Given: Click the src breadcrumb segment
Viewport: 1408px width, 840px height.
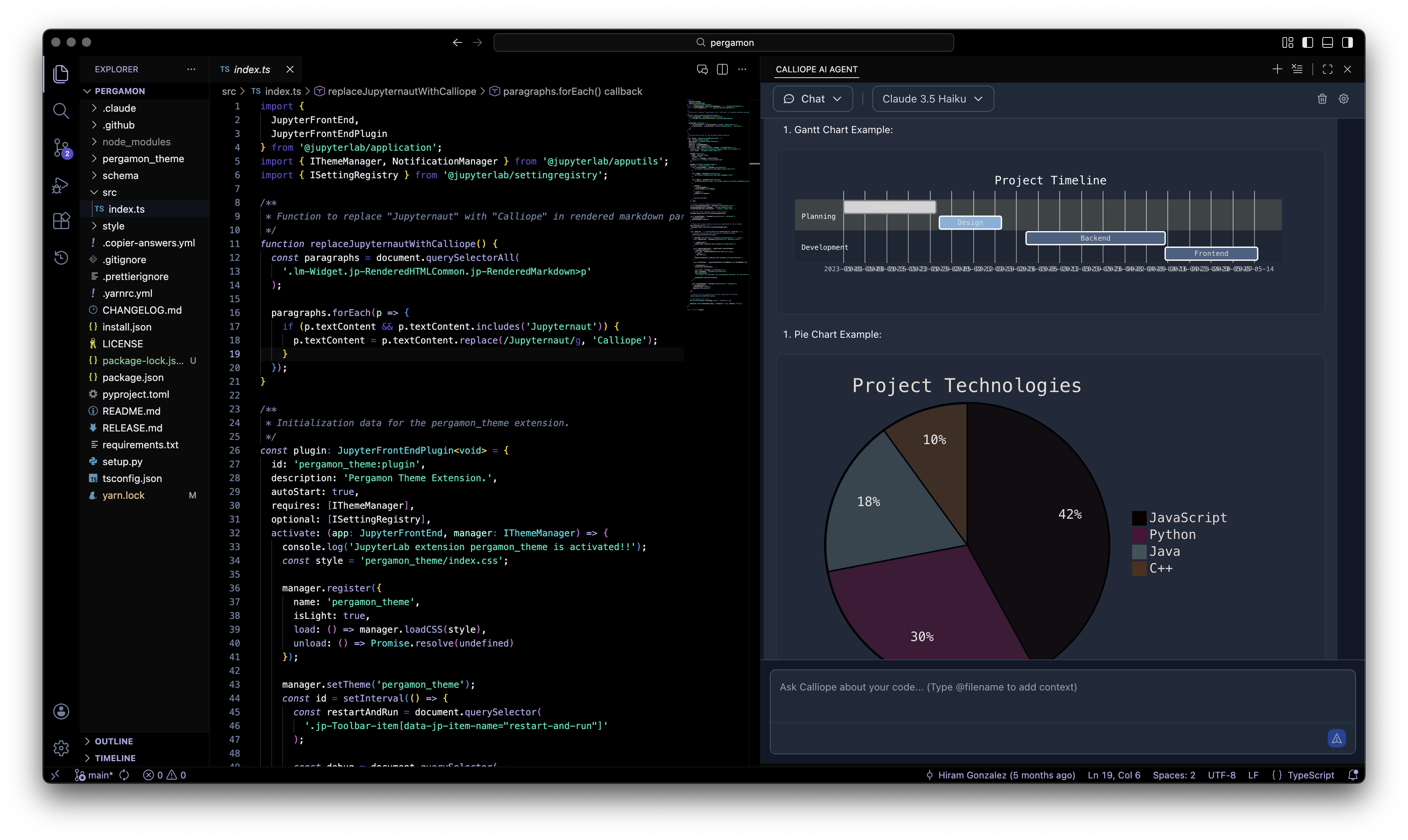Looking at the screenshot, I should 229,91.
